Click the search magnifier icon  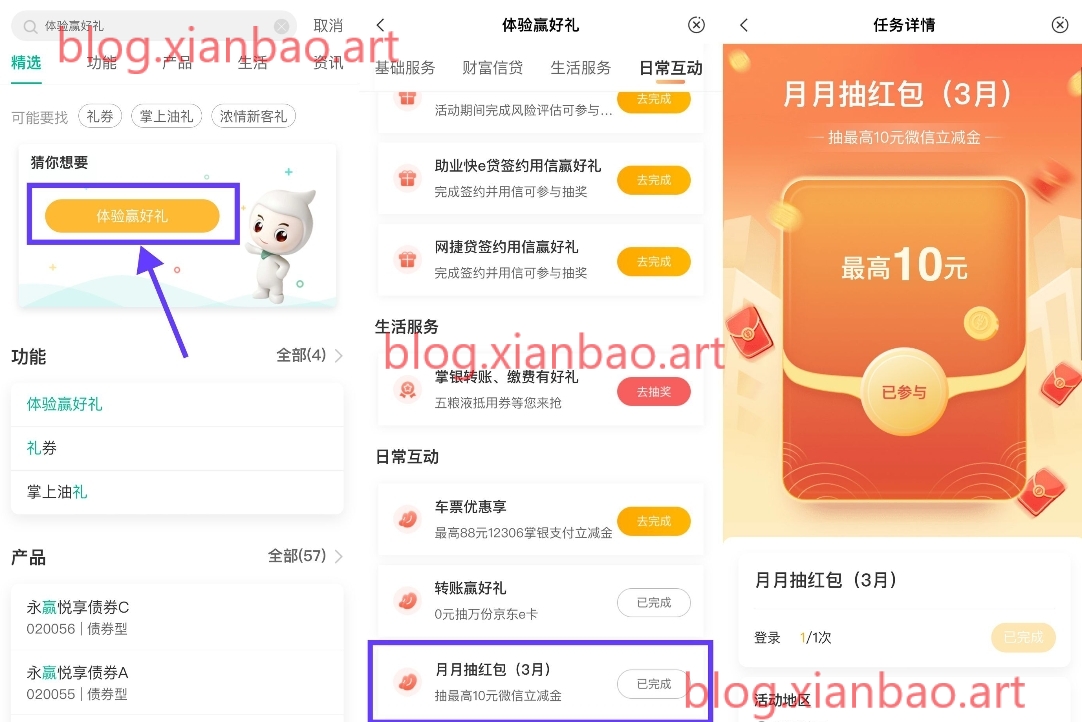point(30,26)
